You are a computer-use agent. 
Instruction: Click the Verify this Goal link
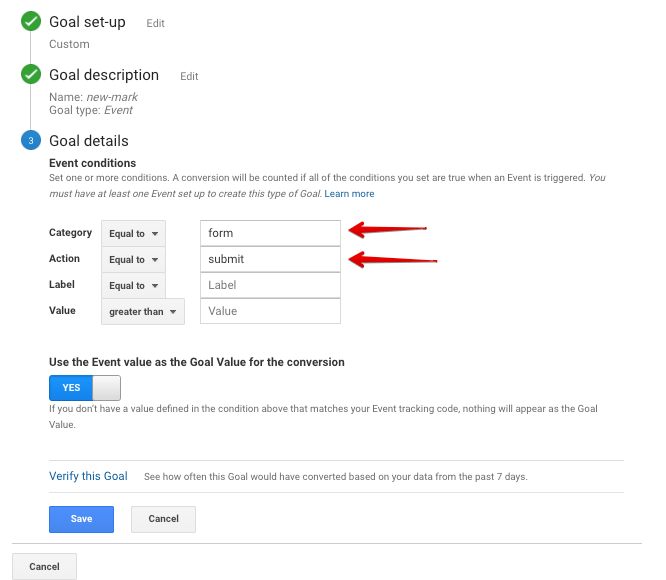click(88, 476)
